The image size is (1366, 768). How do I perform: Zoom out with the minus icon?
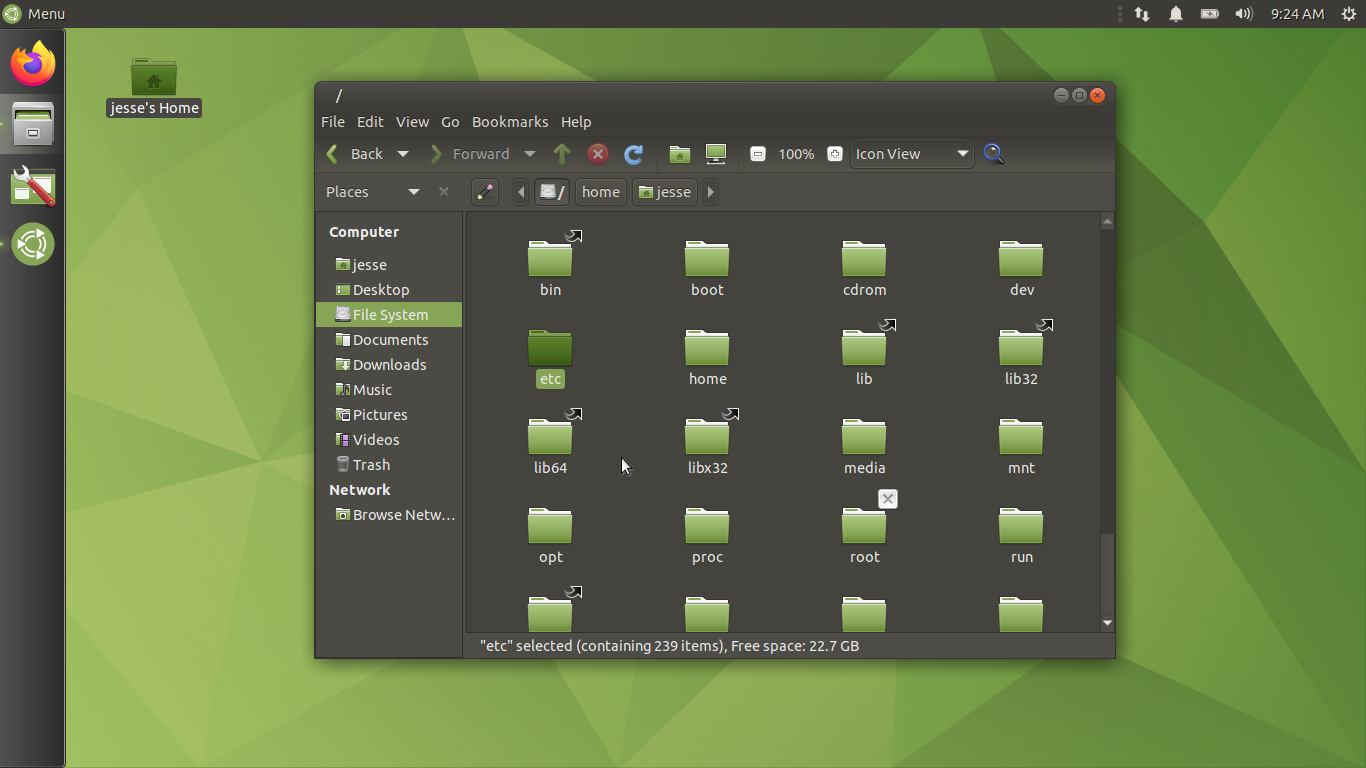tap(758, 154)
